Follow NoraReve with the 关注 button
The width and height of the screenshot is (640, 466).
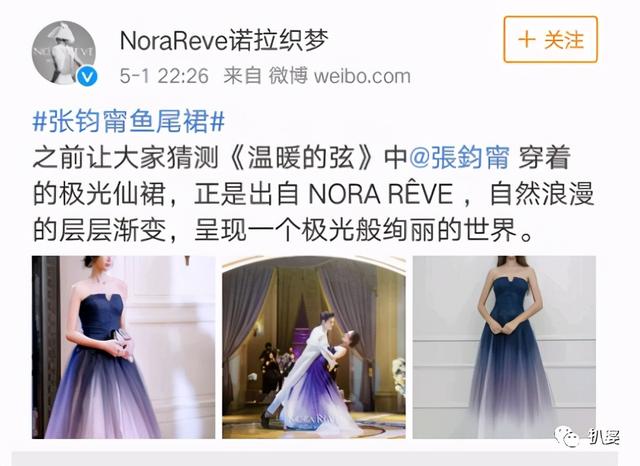(550, 40)
